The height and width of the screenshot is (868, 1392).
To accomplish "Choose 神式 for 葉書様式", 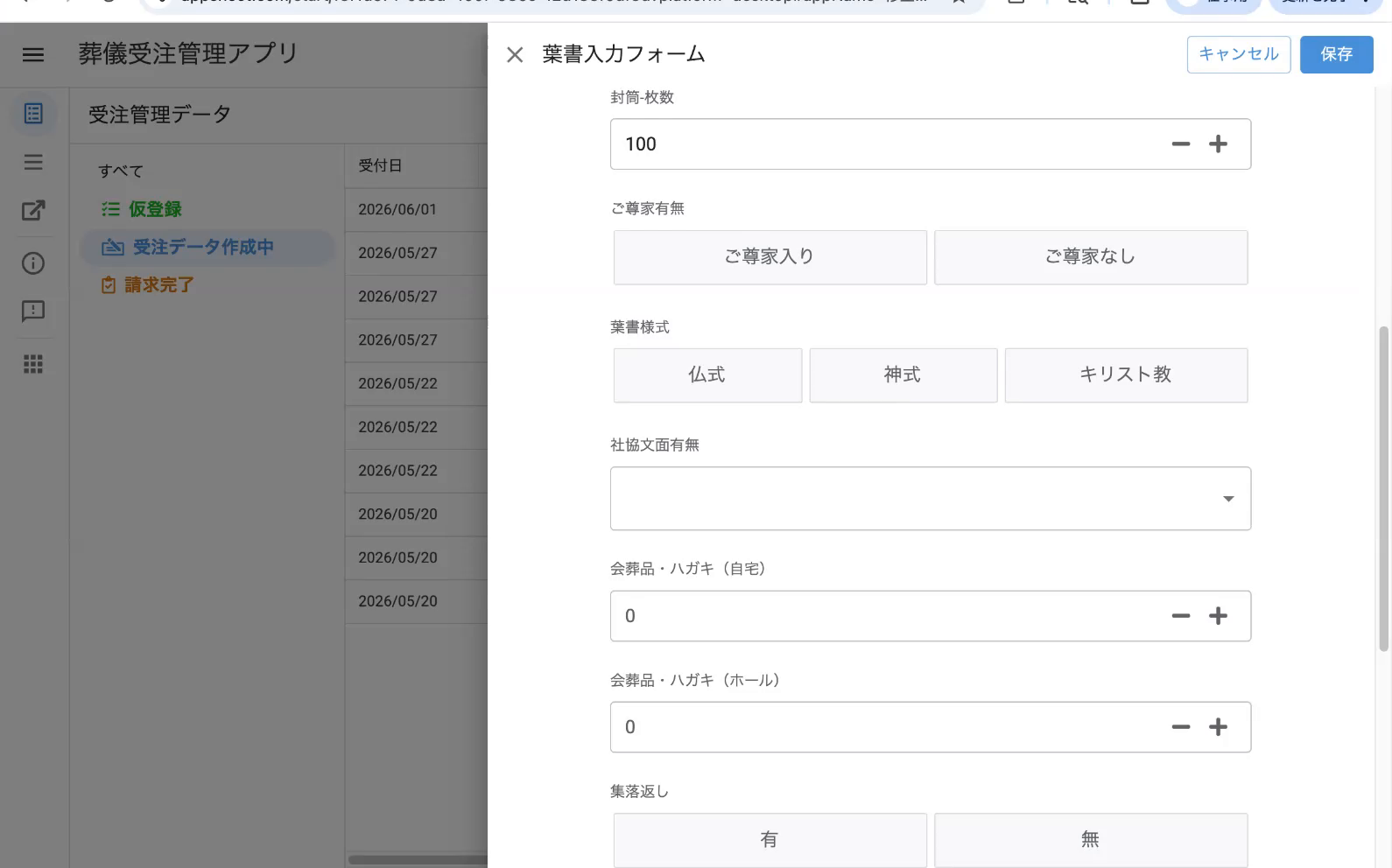I will point(903,375).
